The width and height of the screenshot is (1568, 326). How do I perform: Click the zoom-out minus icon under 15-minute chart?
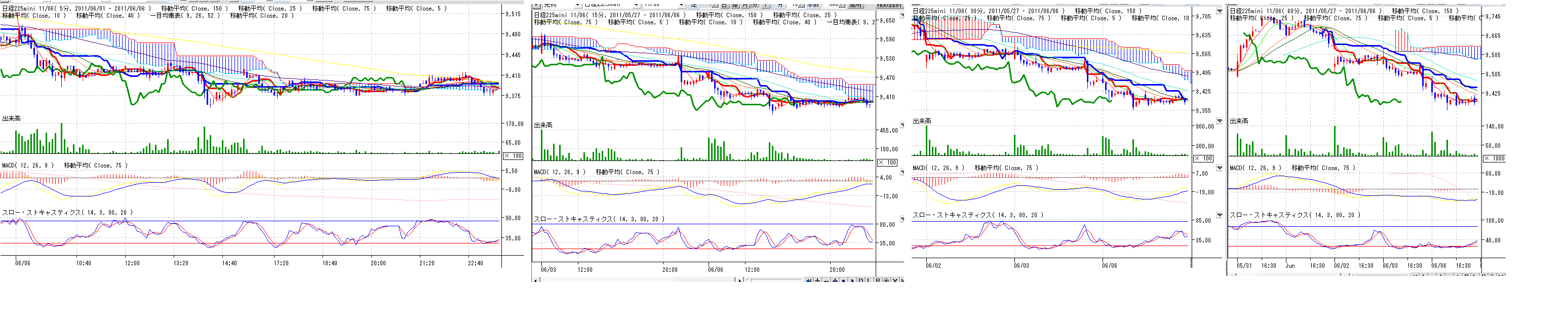pos(826,280)
